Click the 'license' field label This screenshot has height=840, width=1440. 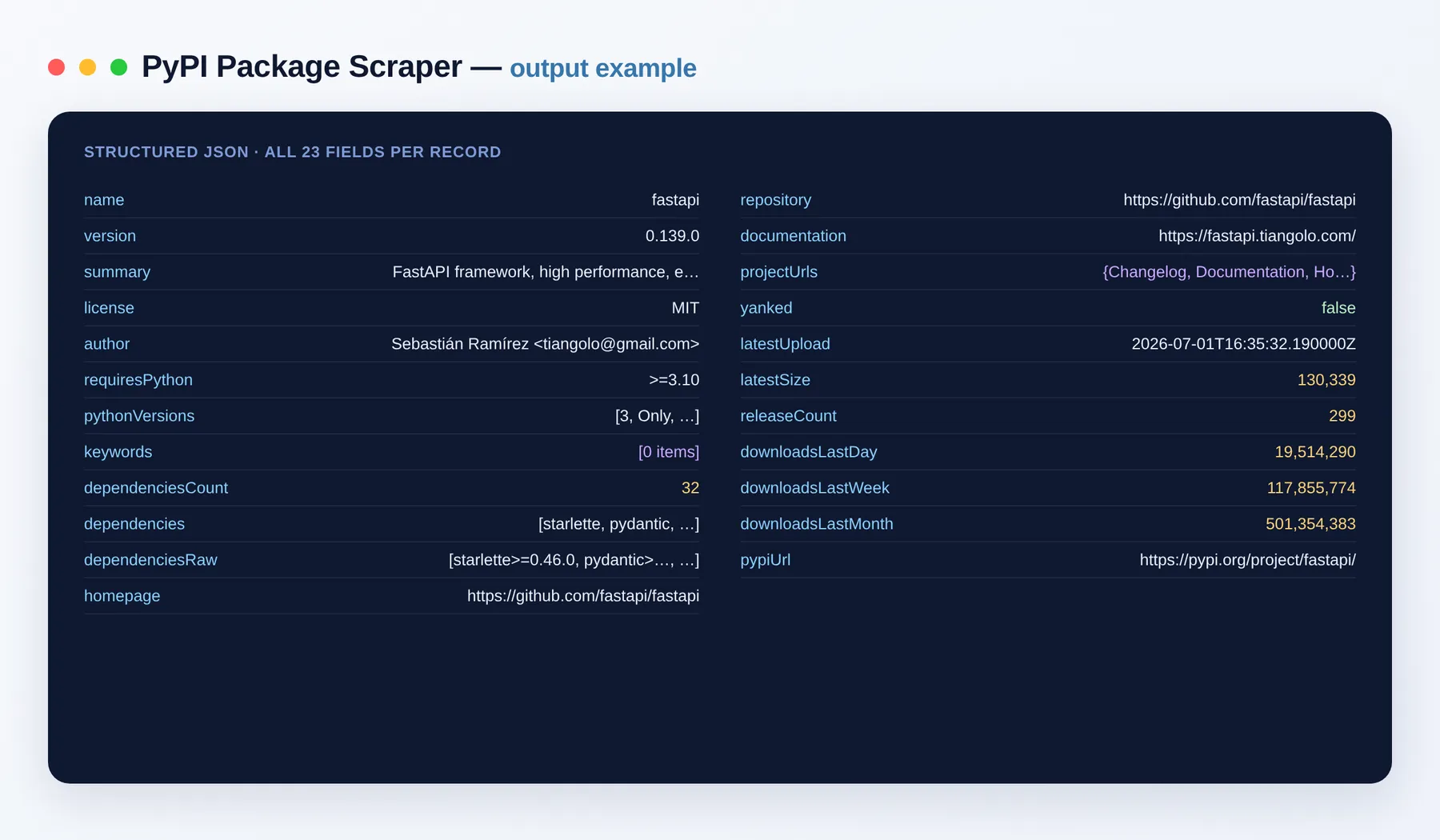109,308
